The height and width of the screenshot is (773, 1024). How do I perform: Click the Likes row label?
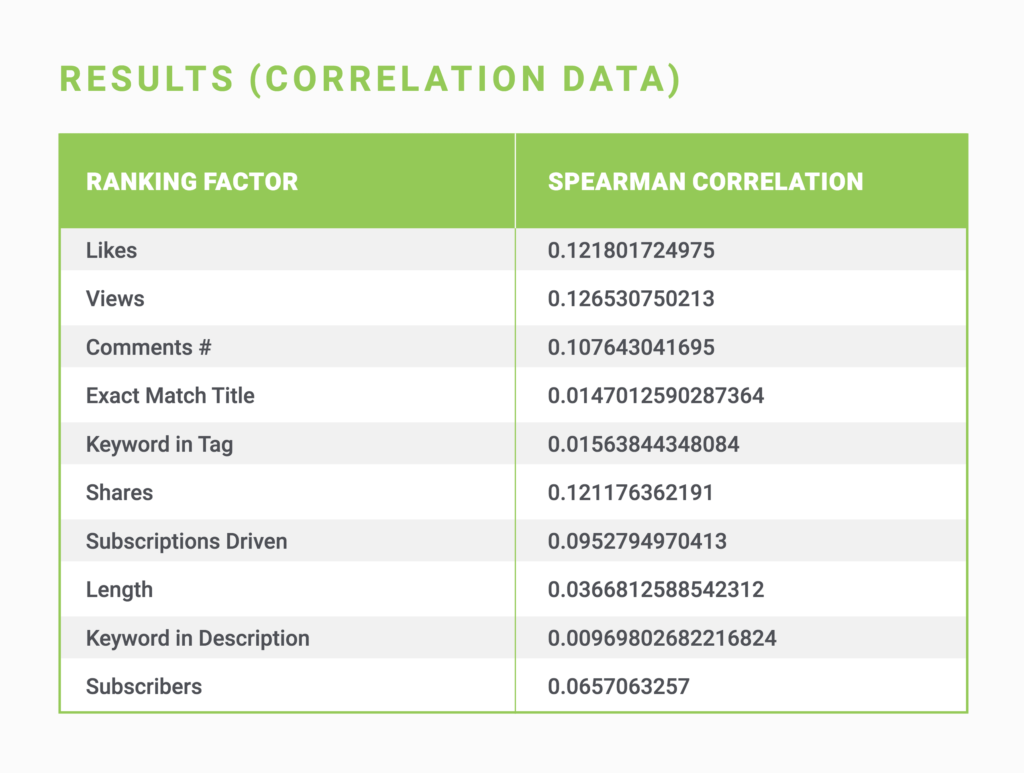click(x=111, y=250)
